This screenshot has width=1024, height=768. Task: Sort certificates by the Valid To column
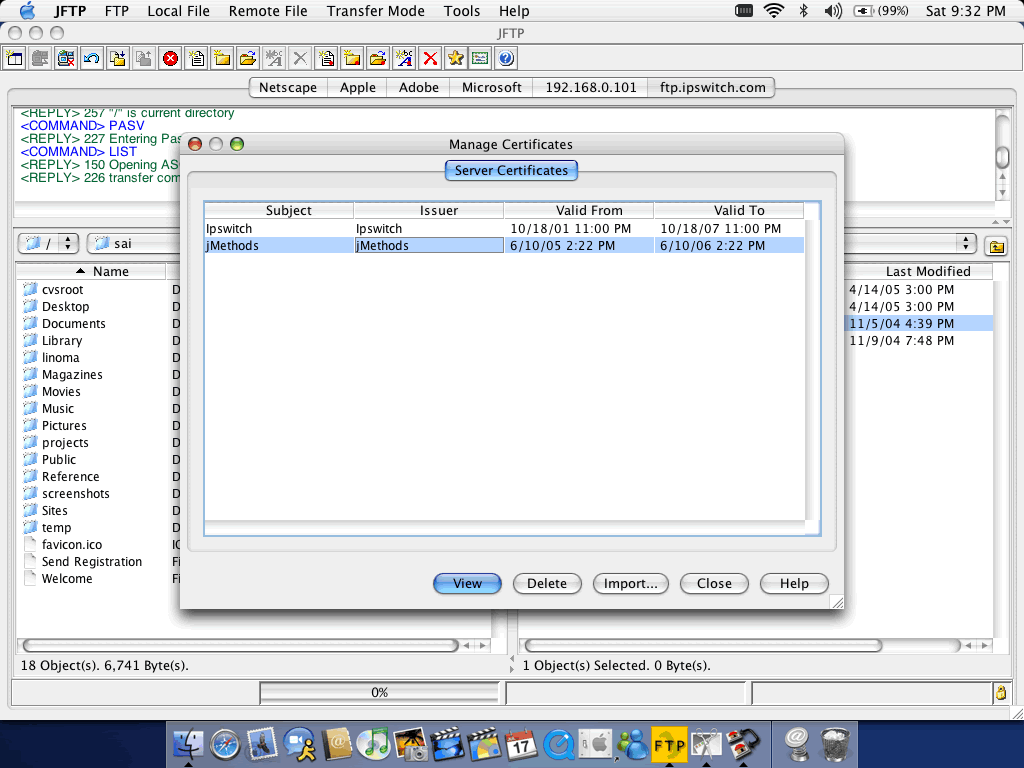coord(729,210)
